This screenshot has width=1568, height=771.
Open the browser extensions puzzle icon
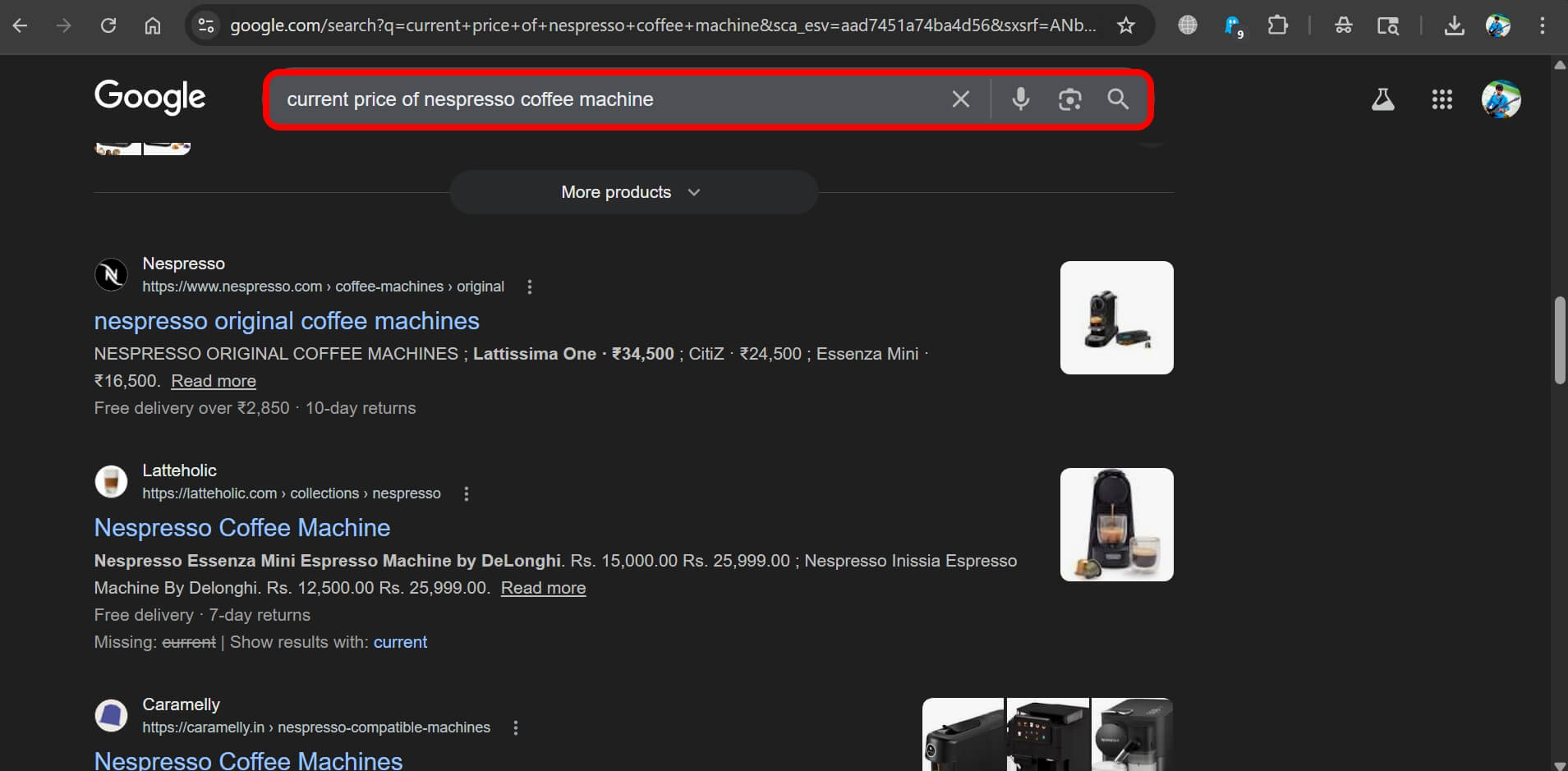pyautogui.click(x=1278, y=25)
